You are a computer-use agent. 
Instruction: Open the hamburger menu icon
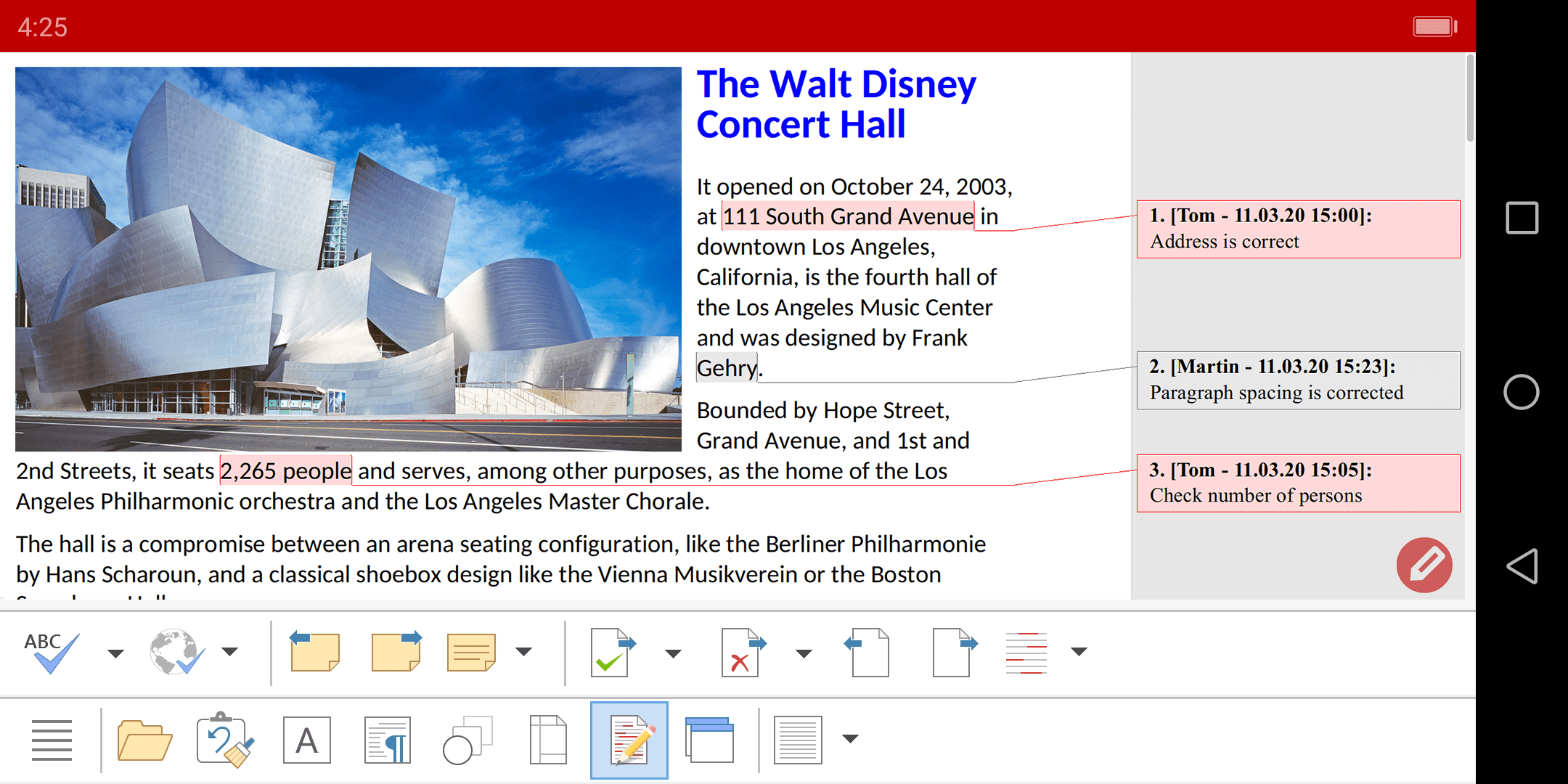[52, 740]
